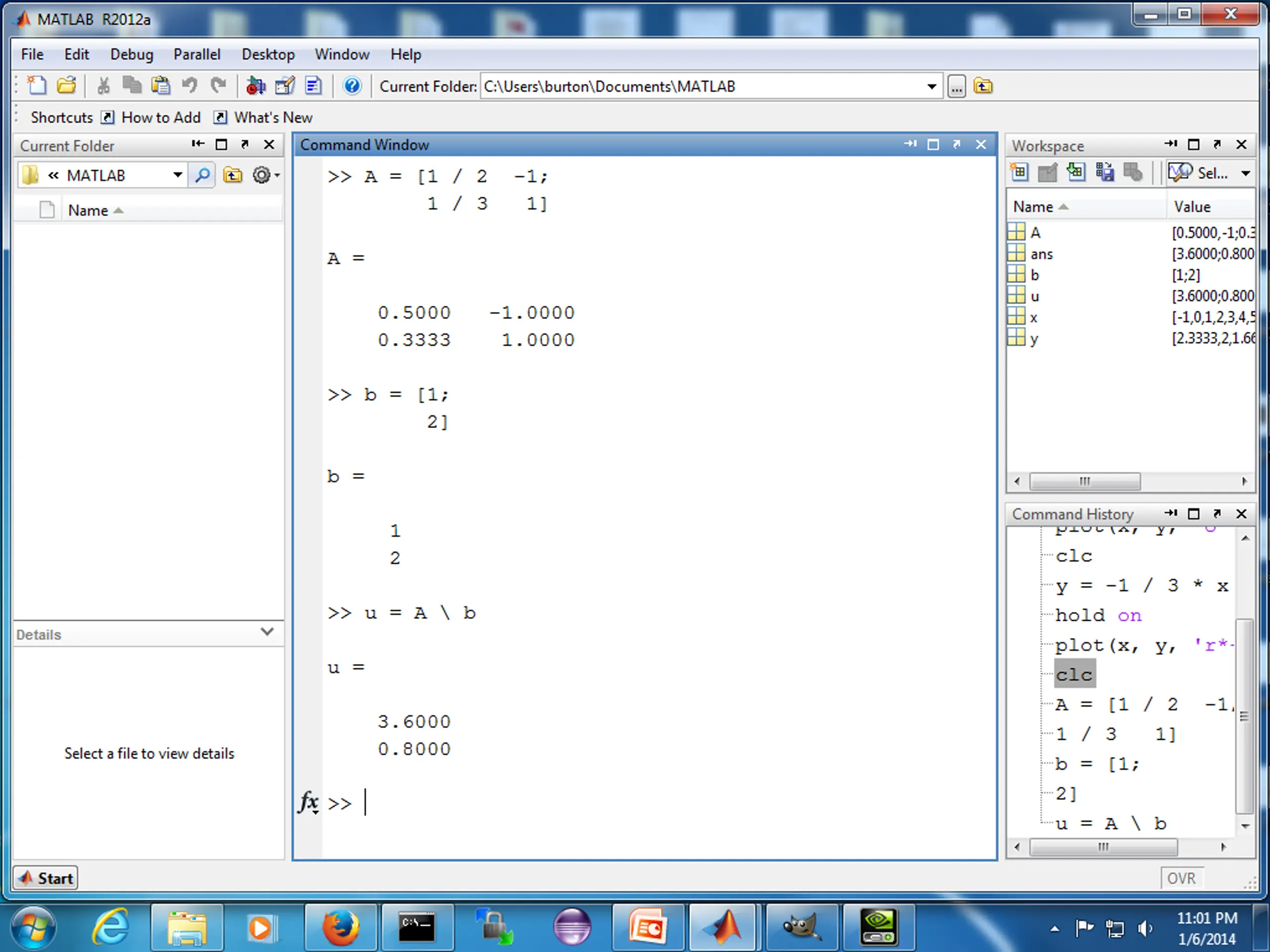Open Internet Explorer from the taskbar
Viewport: 1270px width, 952px height.
[x=111, y=926]
